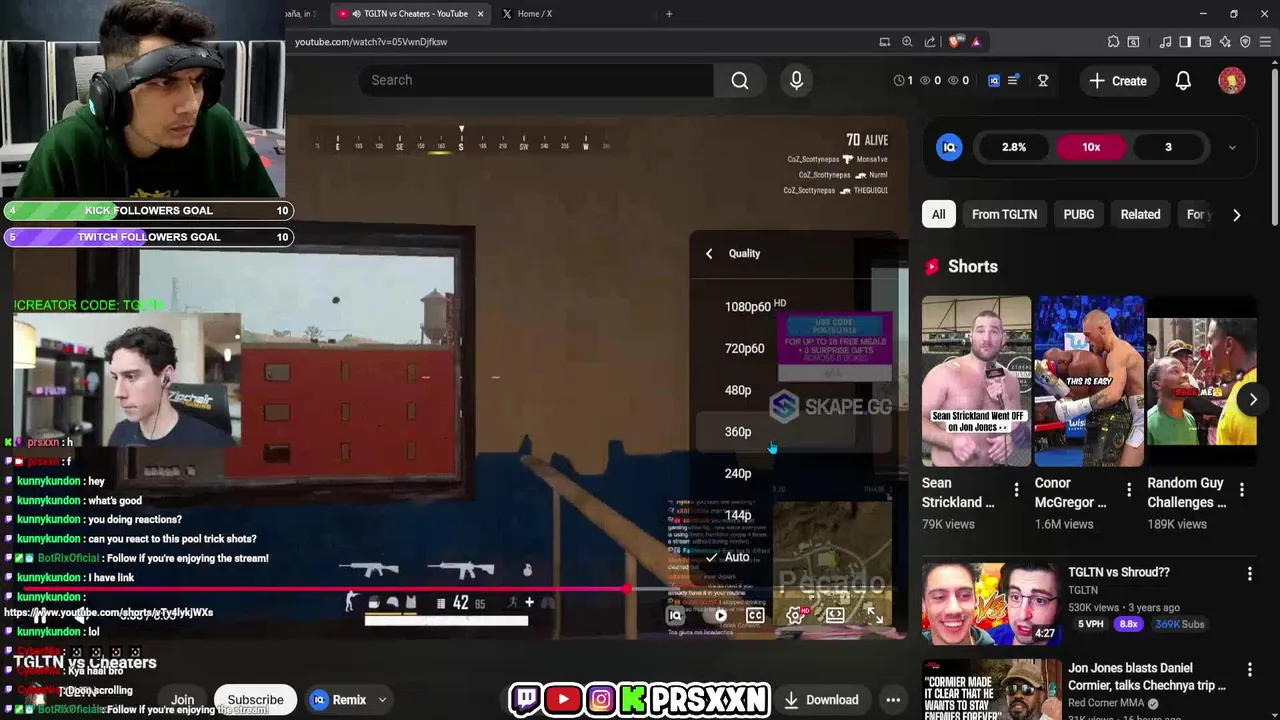Image resolution: width=1280 pixels, height=720 pixels.
Task: Toggle the browser sidebar panel icon
Action: tap(1185, 42)
